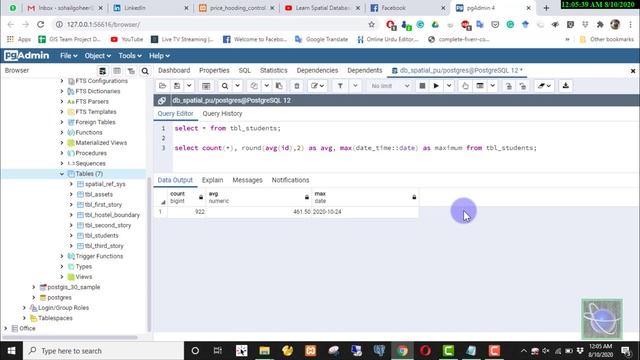Viewport: 640px width, 360px height.
Task: Switch to the Explain output tab
Action: 212,180
